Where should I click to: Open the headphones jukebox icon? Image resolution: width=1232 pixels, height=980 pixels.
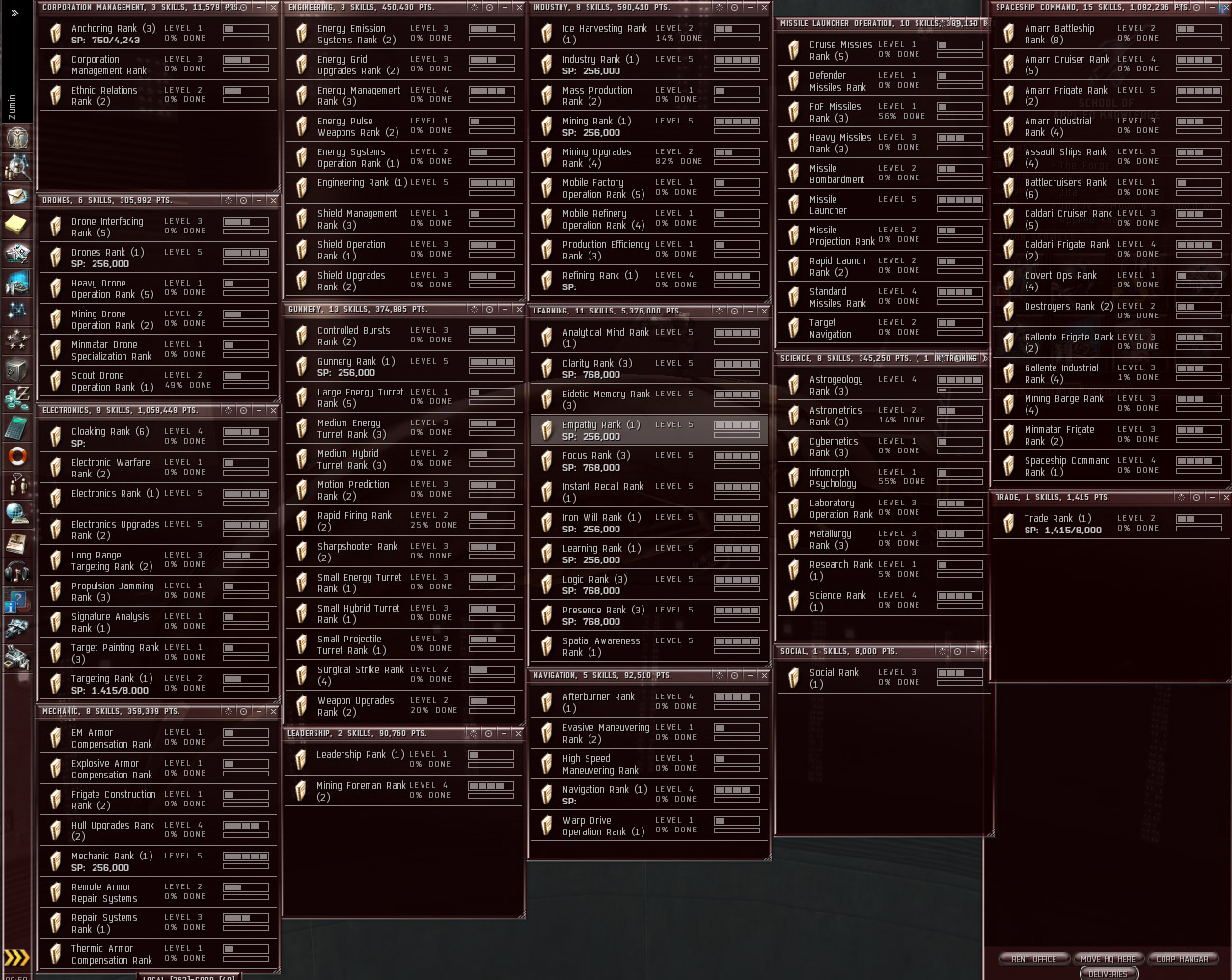click(x=16, y=572)
